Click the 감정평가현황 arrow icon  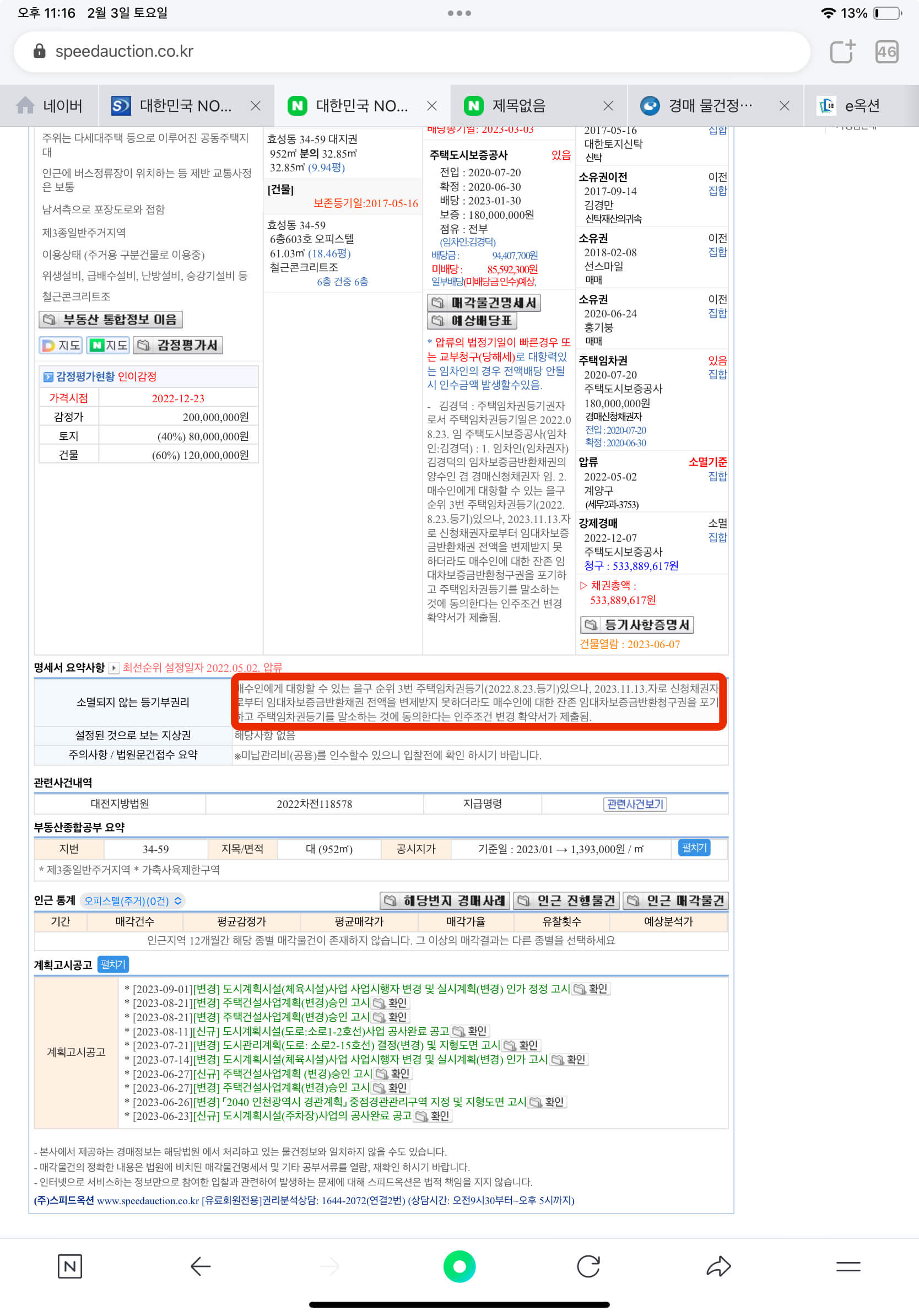pyautogui.click(x=48, y=376)
